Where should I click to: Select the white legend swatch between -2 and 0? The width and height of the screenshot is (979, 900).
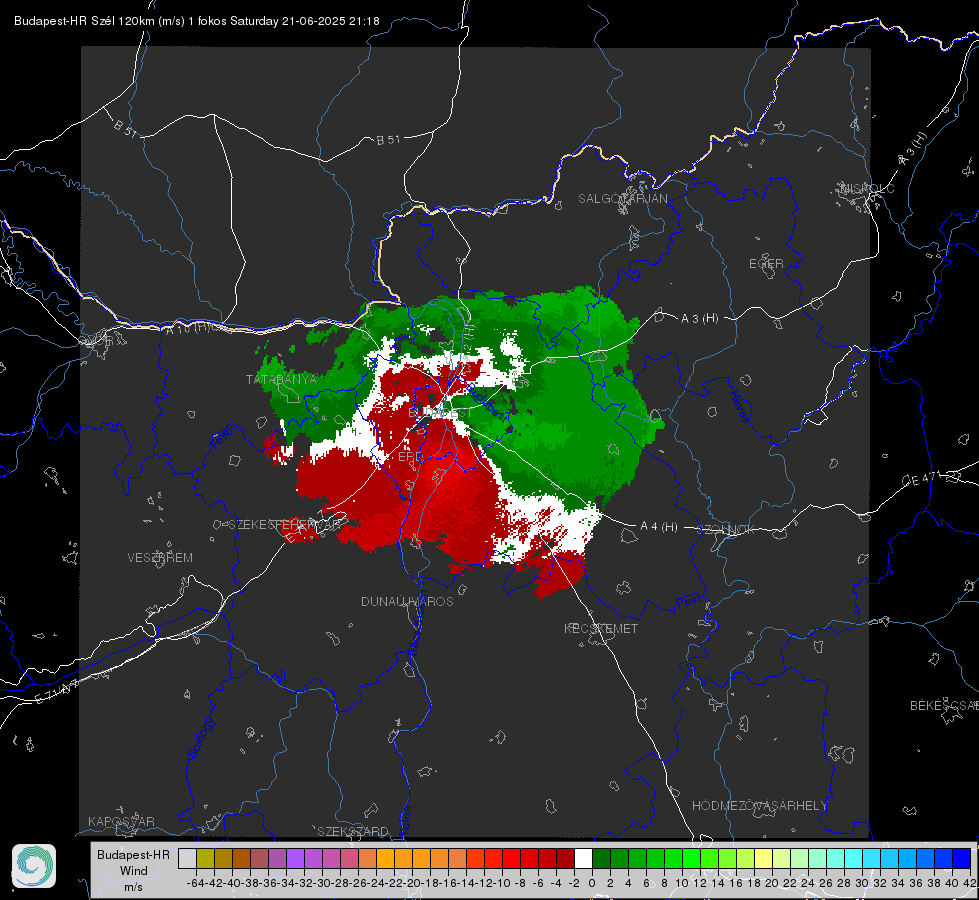pos(583,858)
